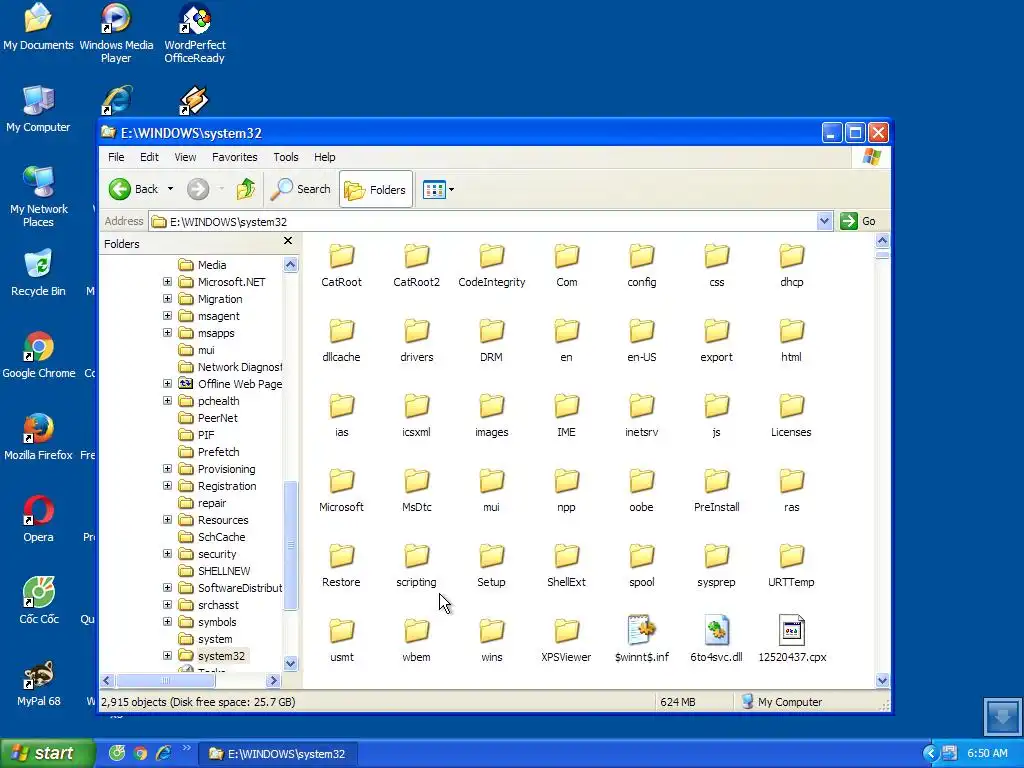Expand the security tree node
The width and height of the screenshot is (1024, 768).
[x=167, y=553]
